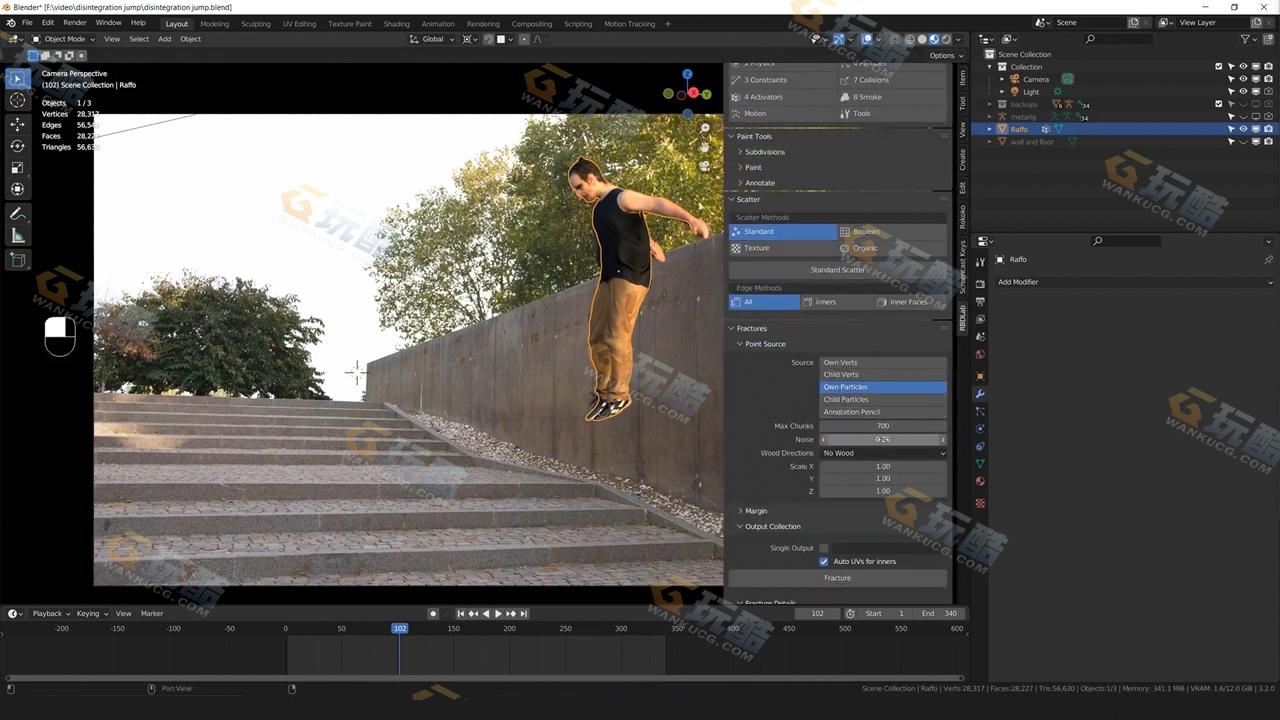This screenshot has height=720, width=1280.
Task: Toggle Auto UVs for inners checkbox
Action: point(824,561)
